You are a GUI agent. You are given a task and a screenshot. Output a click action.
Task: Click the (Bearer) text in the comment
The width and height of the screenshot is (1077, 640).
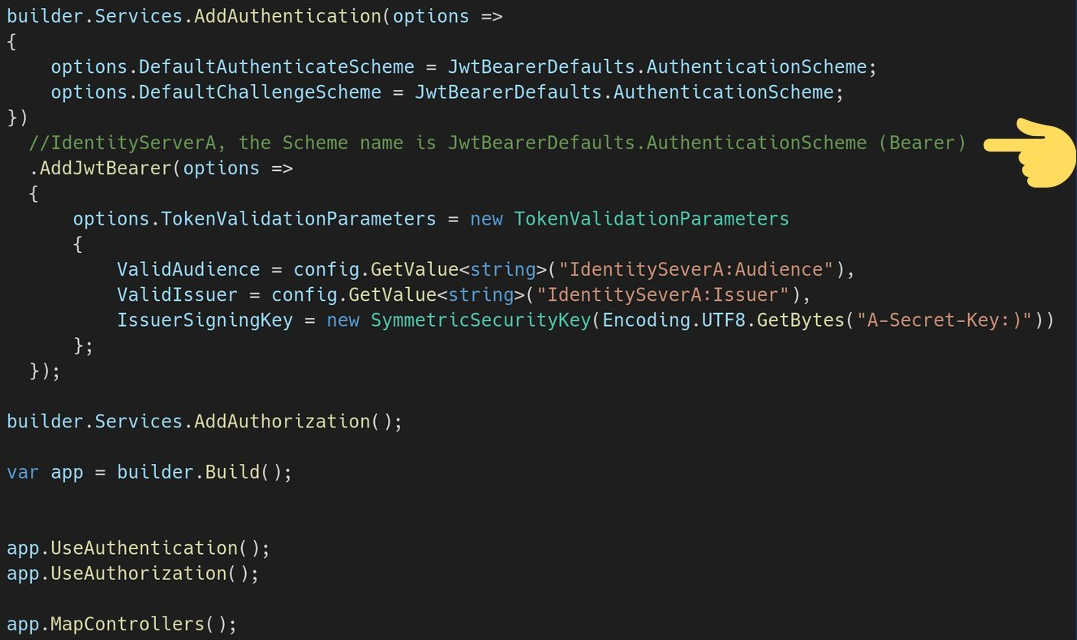[x=922, y=143]
